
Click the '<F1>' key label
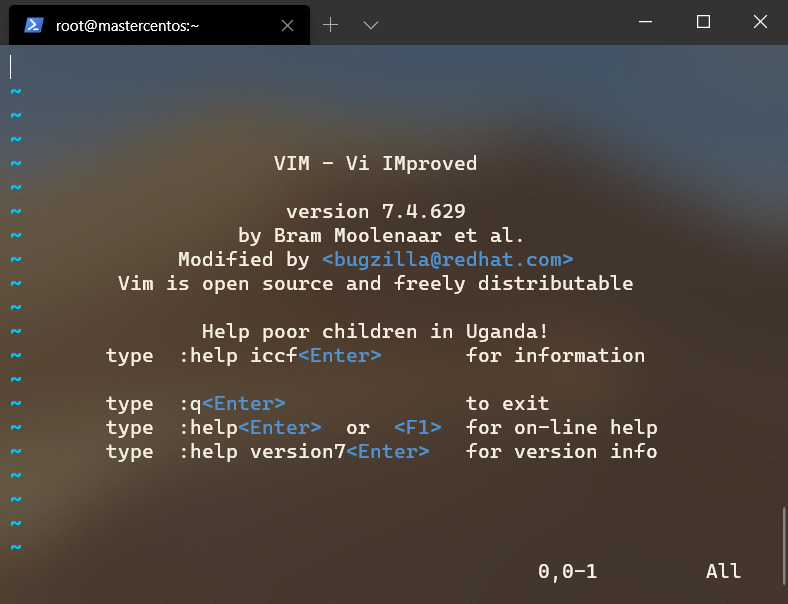(418, 428)
